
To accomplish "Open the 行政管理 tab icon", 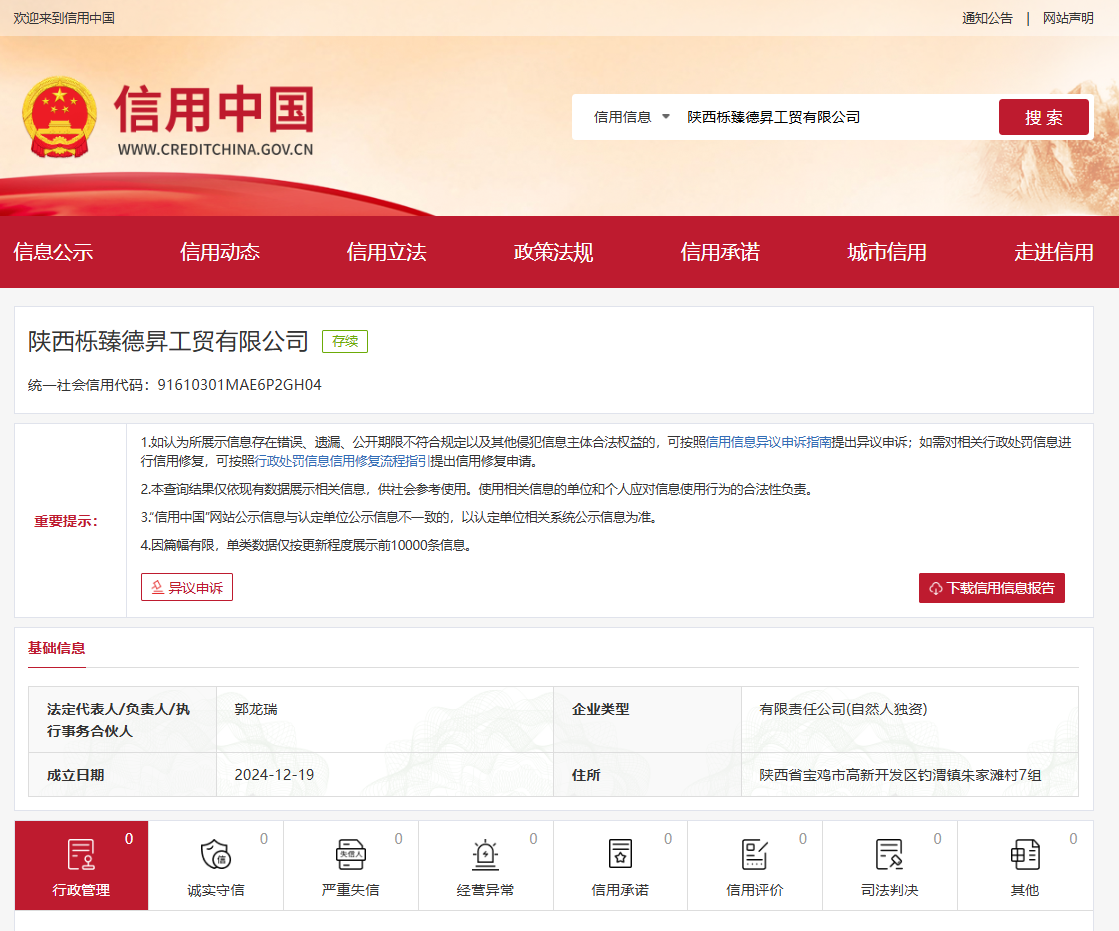I will click(81, 855).
